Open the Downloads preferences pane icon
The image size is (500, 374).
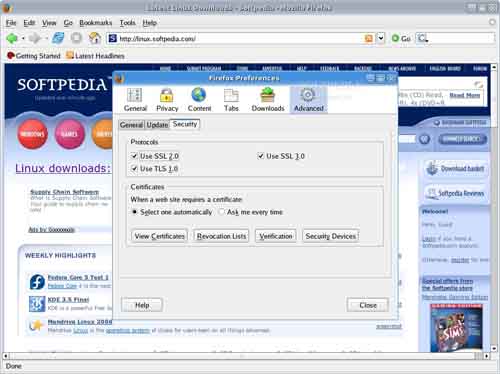(x=268, y=100)
